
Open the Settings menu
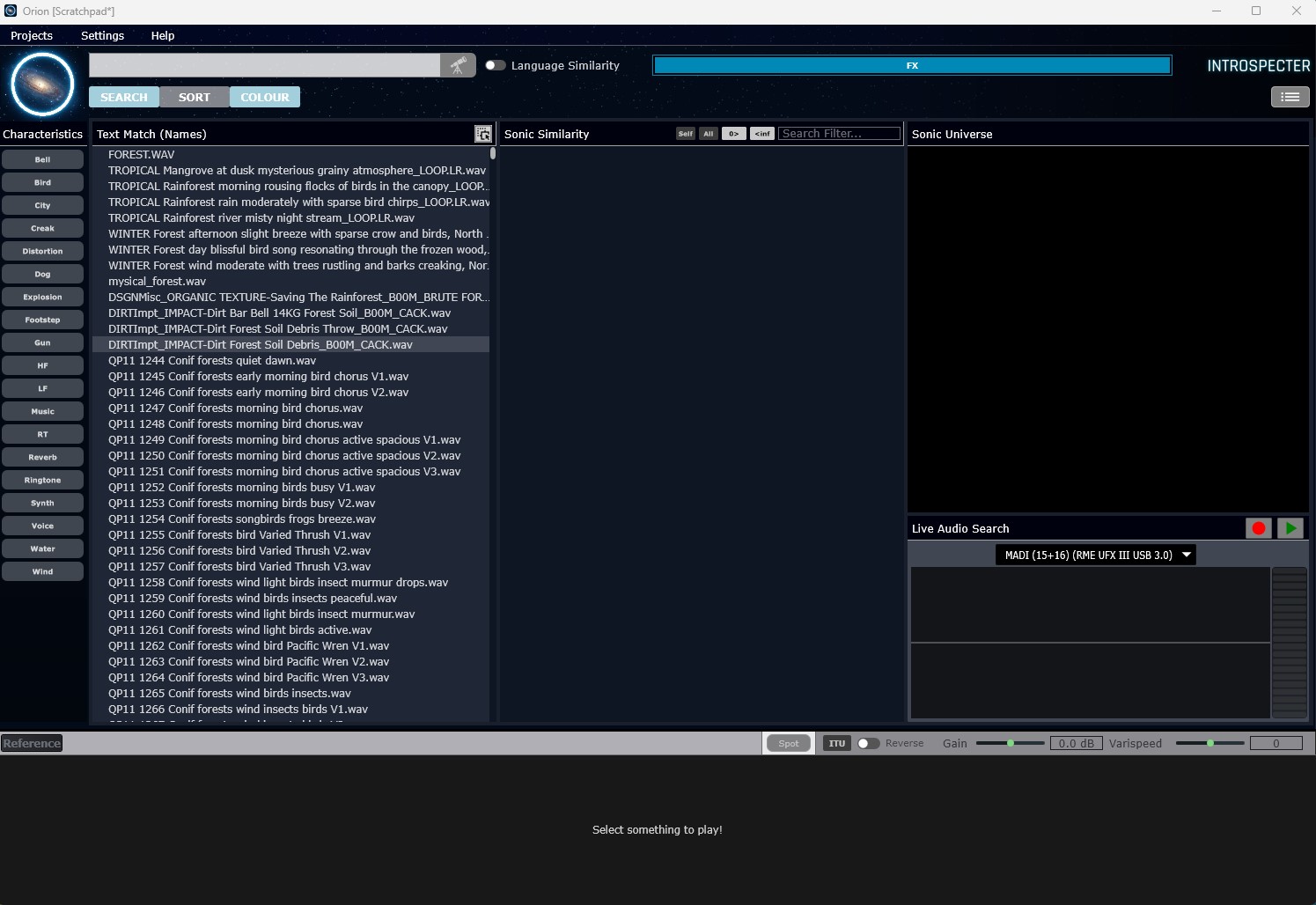coord(102,35)
